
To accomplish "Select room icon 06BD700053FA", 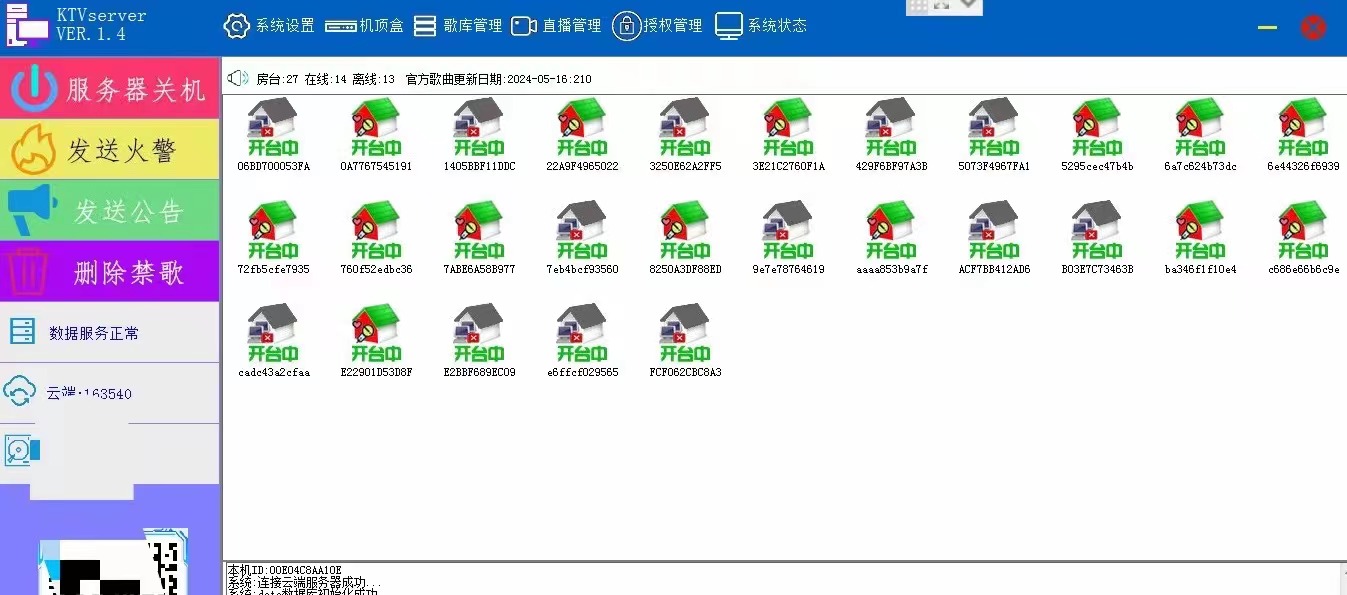I will click(273, 128).
